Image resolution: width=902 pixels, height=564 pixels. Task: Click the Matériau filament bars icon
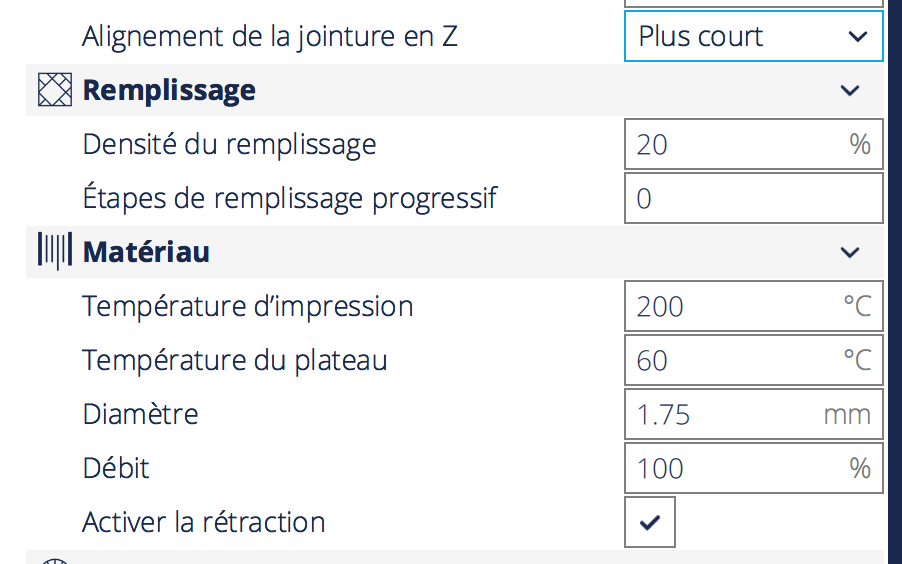click(x=55, y=251)
